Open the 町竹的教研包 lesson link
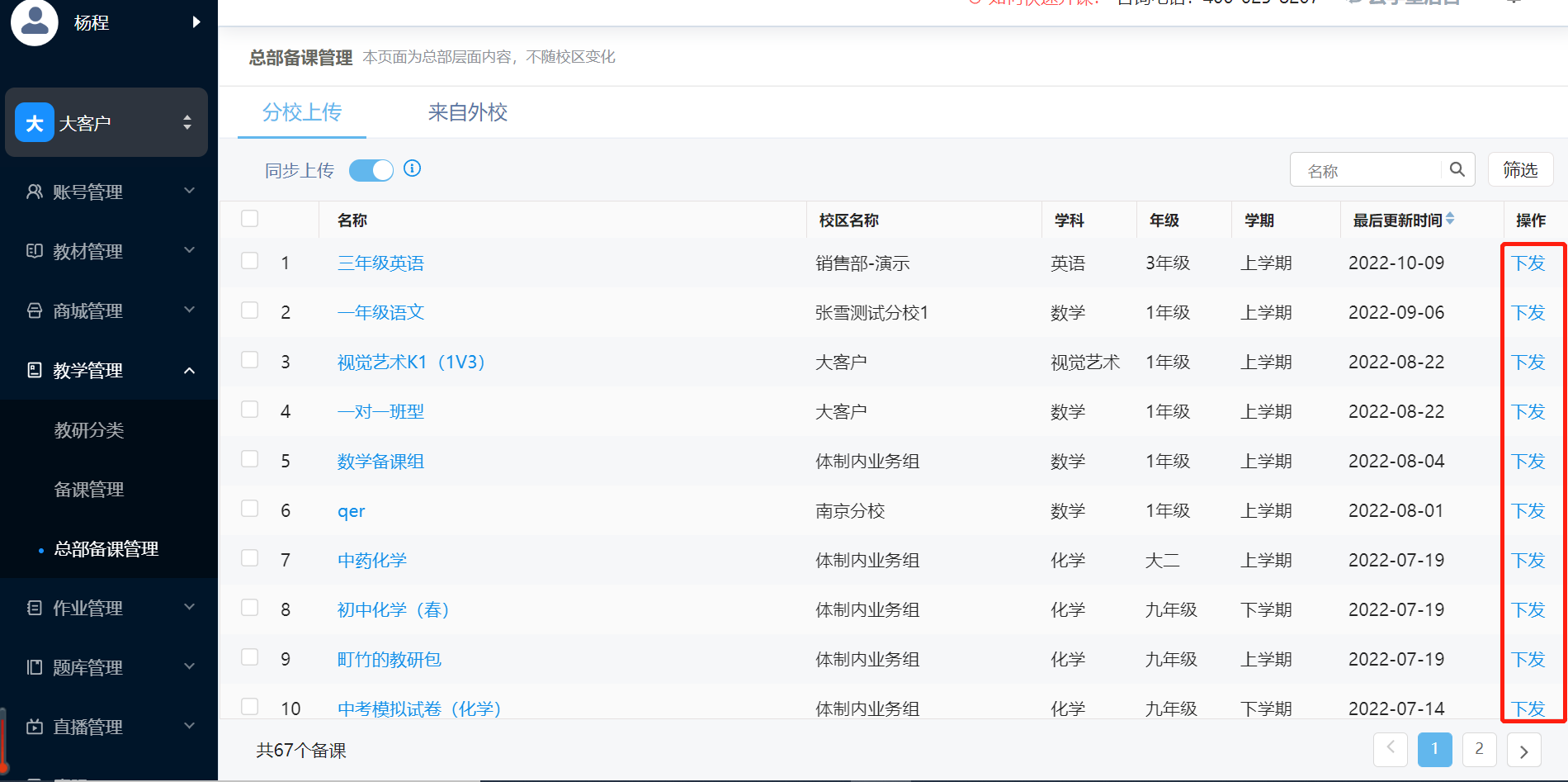The height and width of the screenshot is (782, 1568). click(x=390, y=660)
